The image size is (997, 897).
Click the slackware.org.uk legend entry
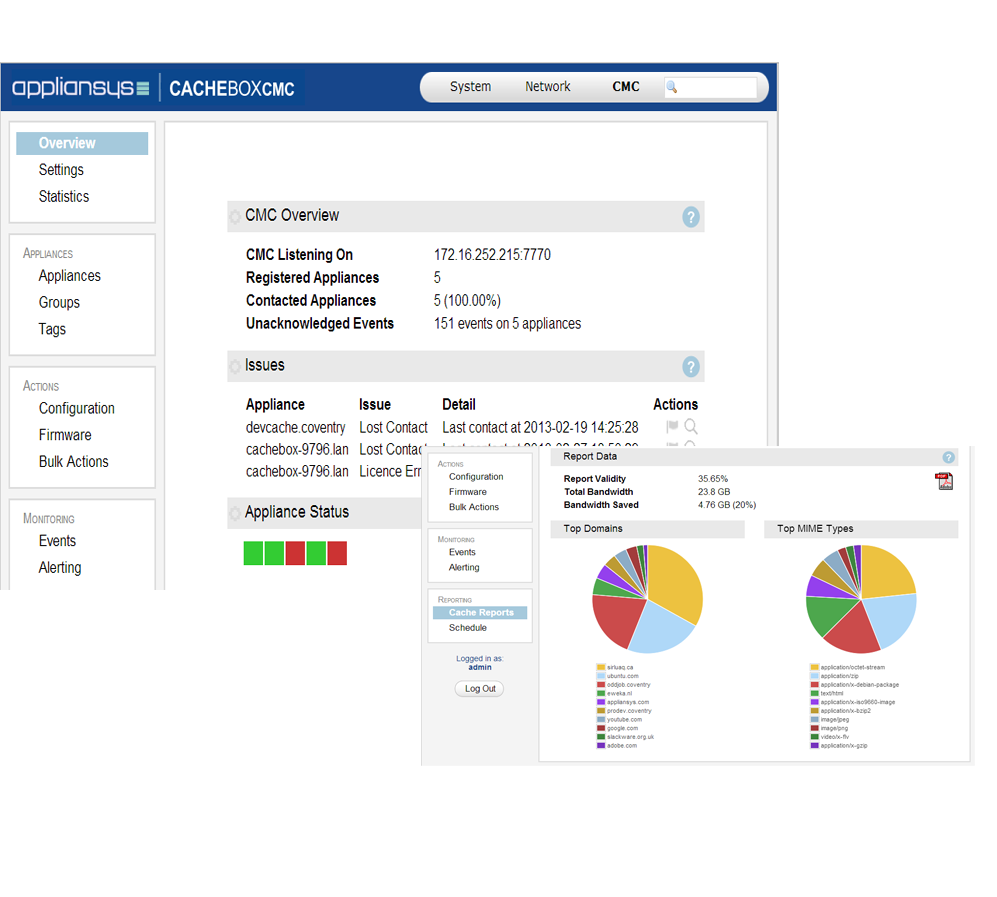coord(626,737)
